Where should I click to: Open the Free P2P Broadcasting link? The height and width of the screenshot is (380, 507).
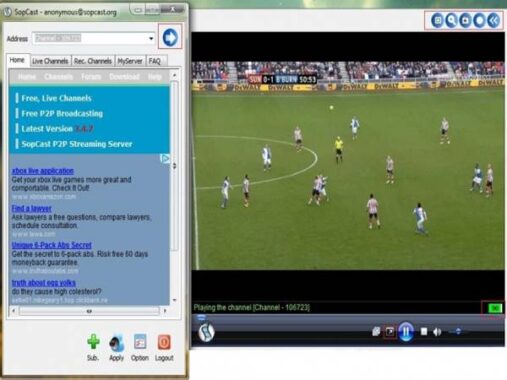click(x=62, y=114)
